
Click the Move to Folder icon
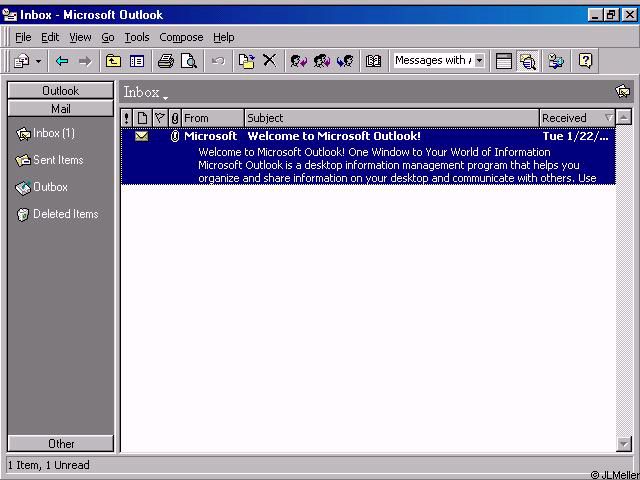(247, 61)
